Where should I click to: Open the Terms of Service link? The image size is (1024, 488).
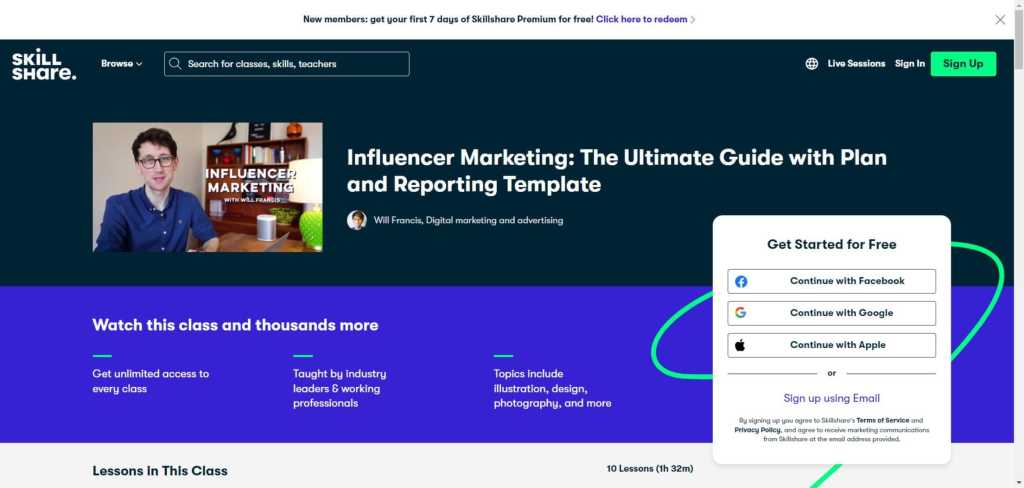(883, 421)
